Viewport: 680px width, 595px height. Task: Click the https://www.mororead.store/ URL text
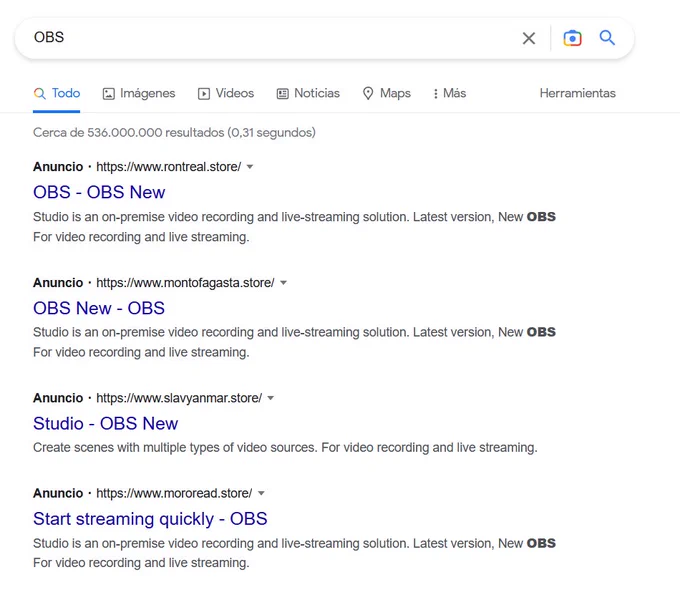(174, 493)
